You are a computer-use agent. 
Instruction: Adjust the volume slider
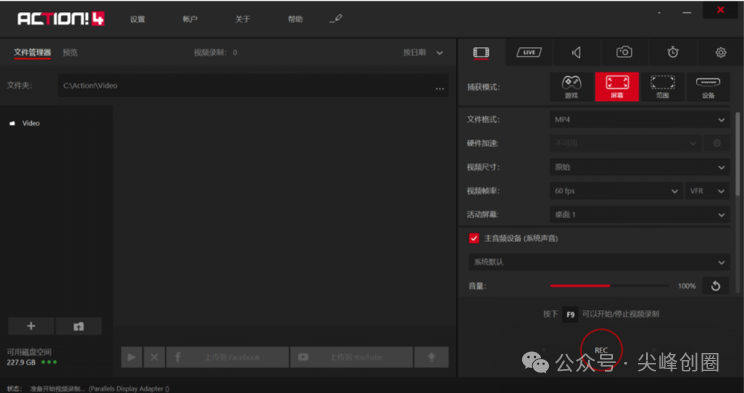609,286
